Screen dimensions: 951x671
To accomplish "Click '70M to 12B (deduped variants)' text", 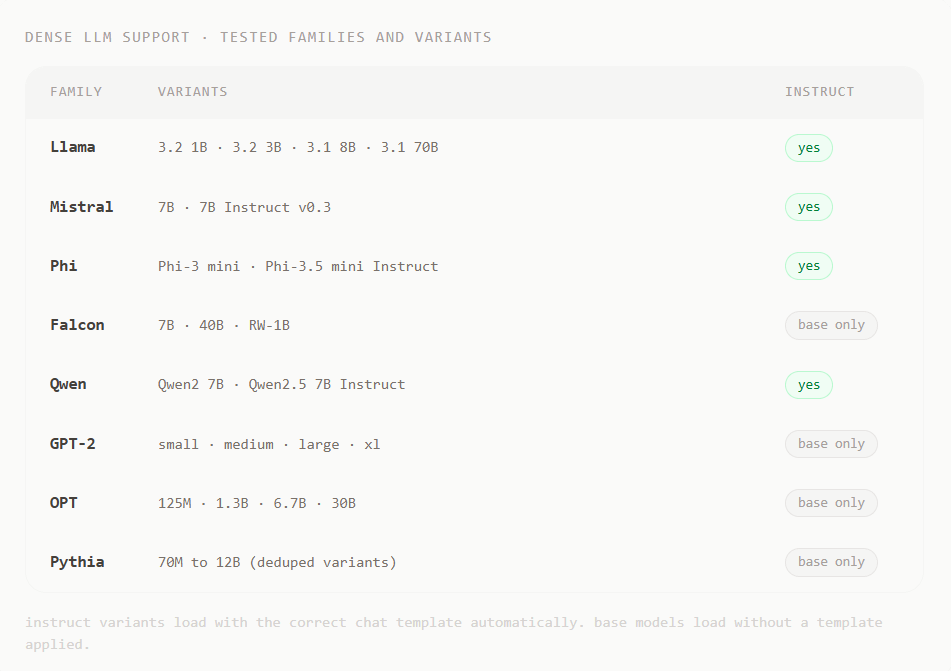I will tap(277, 562).
